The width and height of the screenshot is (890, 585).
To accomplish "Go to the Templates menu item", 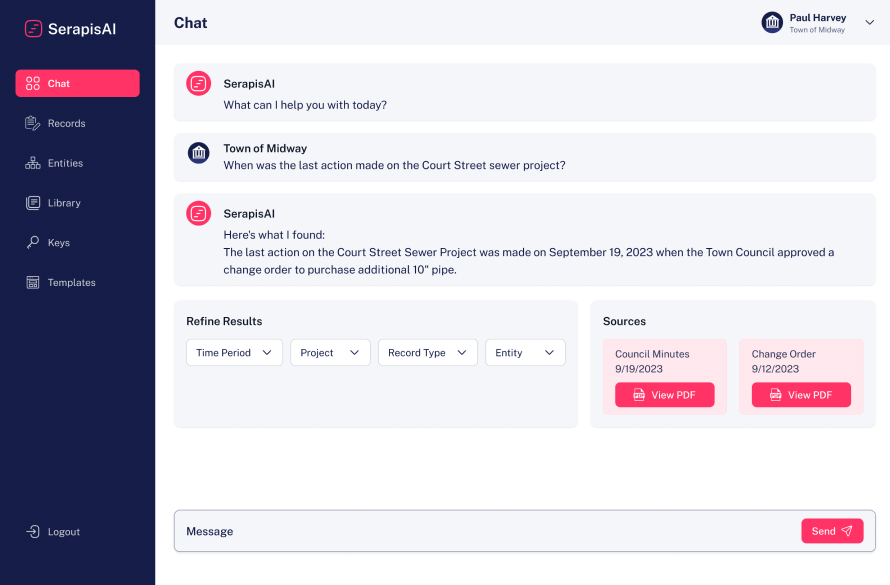I will [72, 283].
